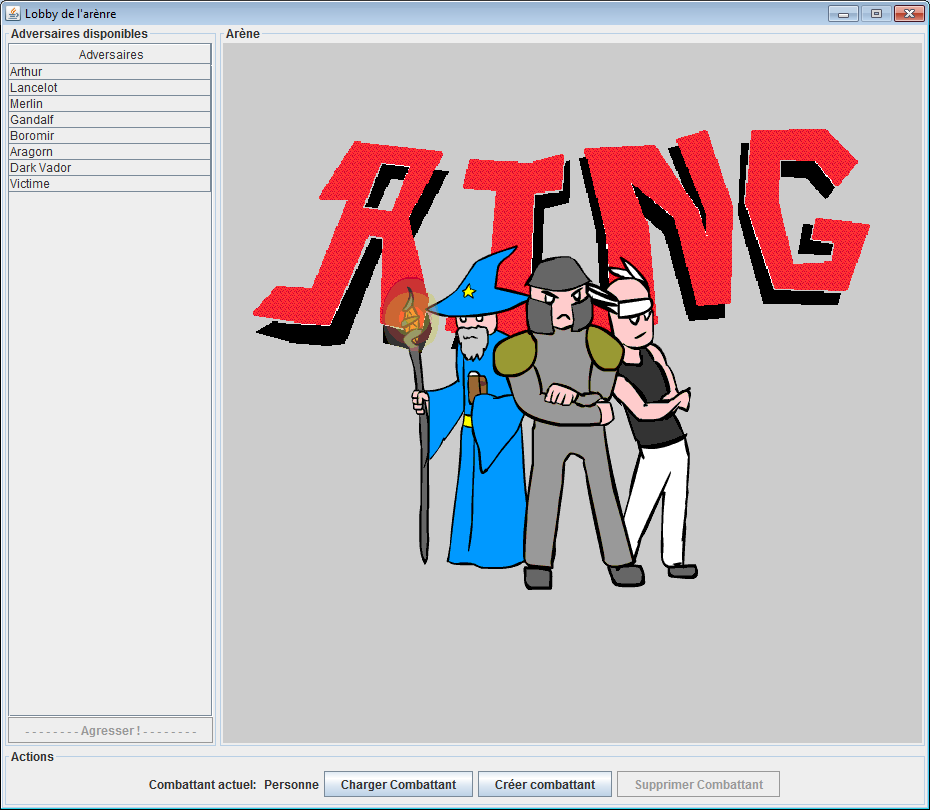930x810 pixels.
Task: Select the Boromir row
Action: [110, 136]
